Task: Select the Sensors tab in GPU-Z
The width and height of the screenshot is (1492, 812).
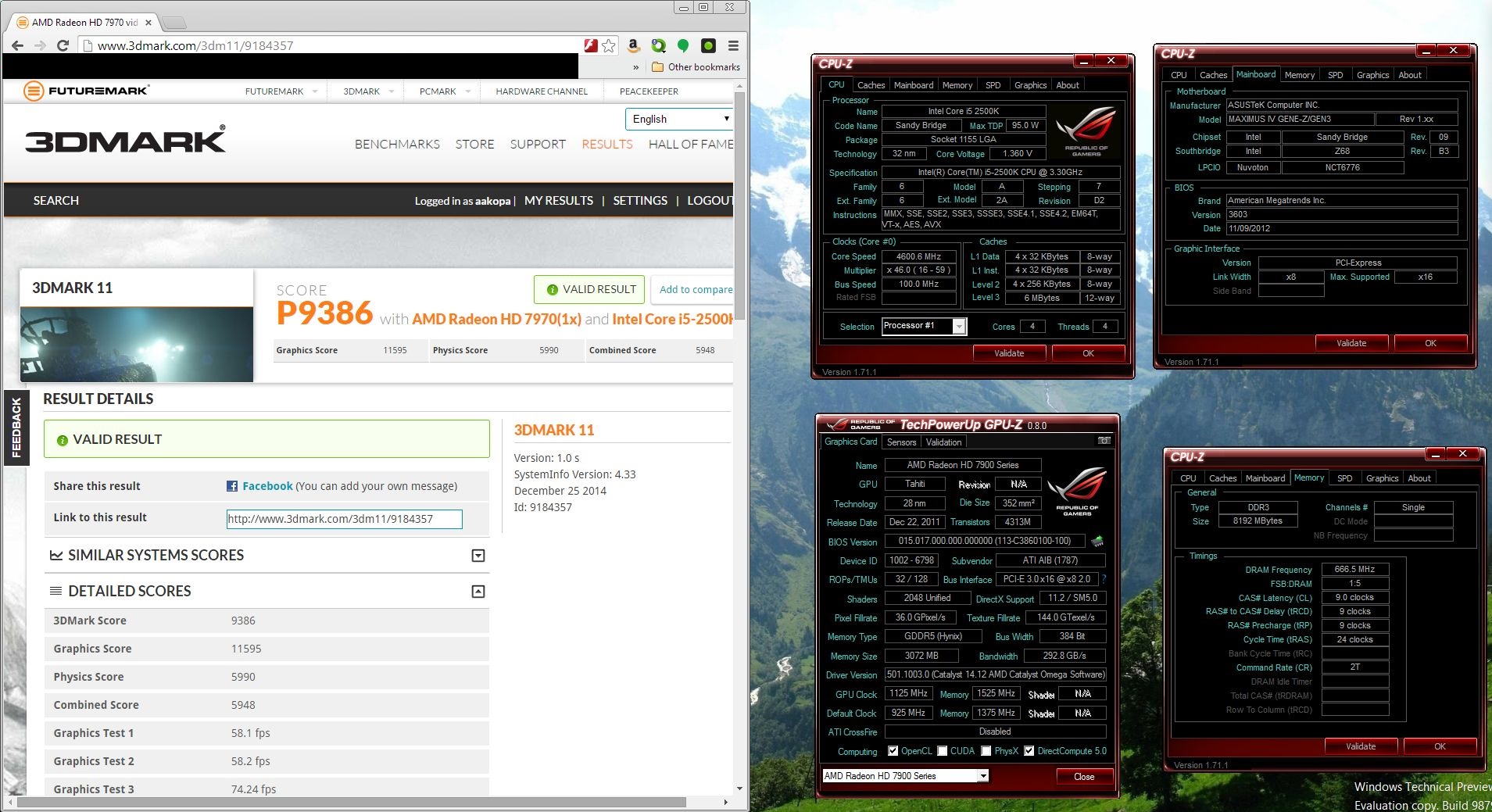Action: (x=901, y=442)
